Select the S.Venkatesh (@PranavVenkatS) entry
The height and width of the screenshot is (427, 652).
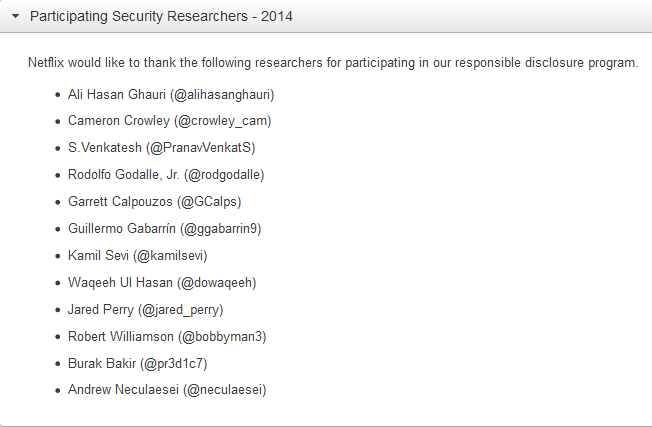click(x=162, y=148)
